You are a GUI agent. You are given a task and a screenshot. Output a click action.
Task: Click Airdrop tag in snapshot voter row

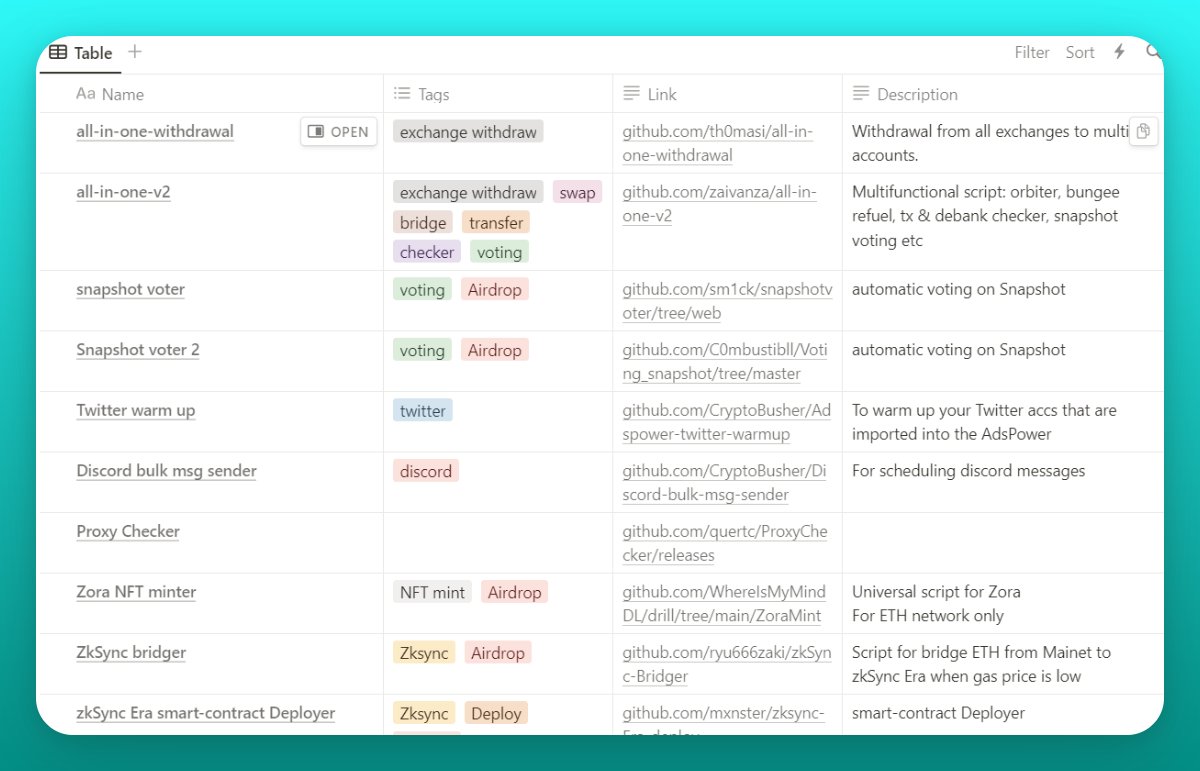(495, 289)
